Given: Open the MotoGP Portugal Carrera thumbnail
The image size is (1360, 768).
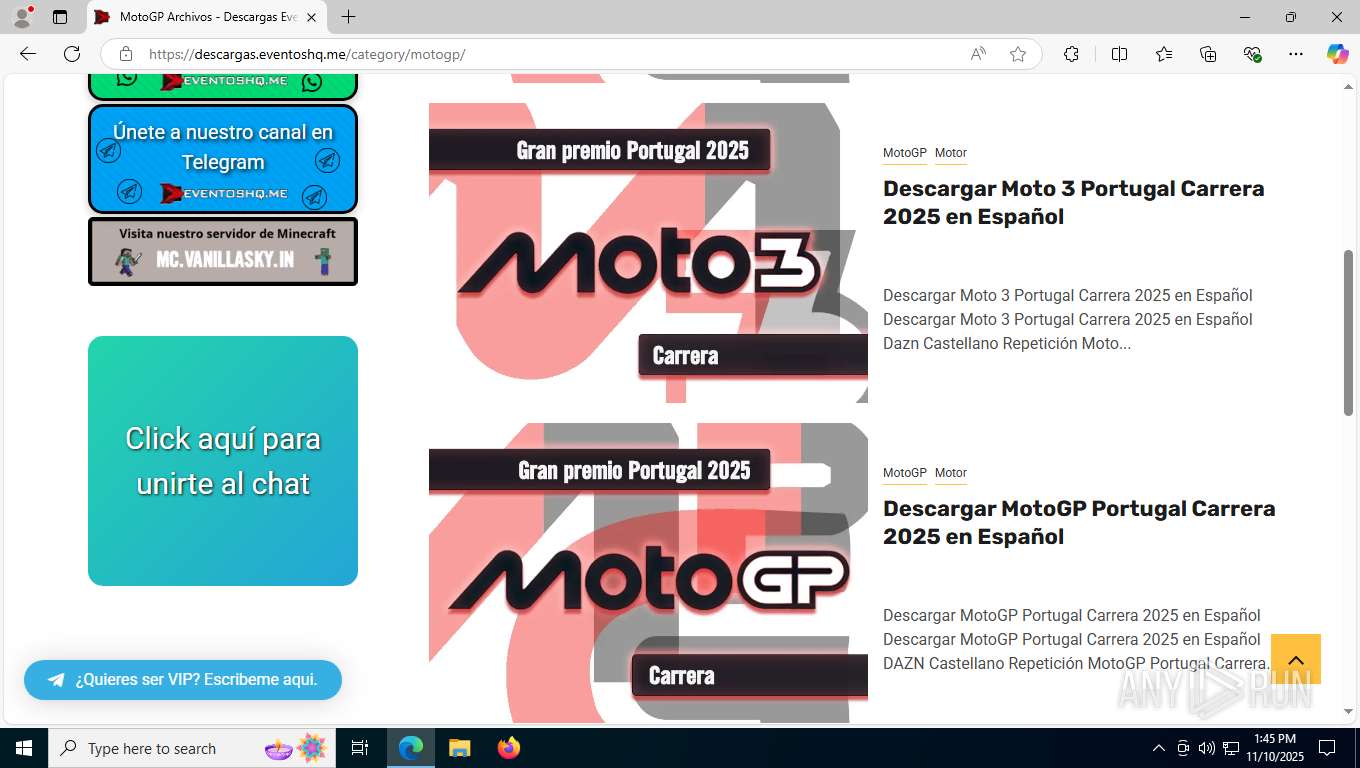Looking at the screenshot, I should point(648,573).
